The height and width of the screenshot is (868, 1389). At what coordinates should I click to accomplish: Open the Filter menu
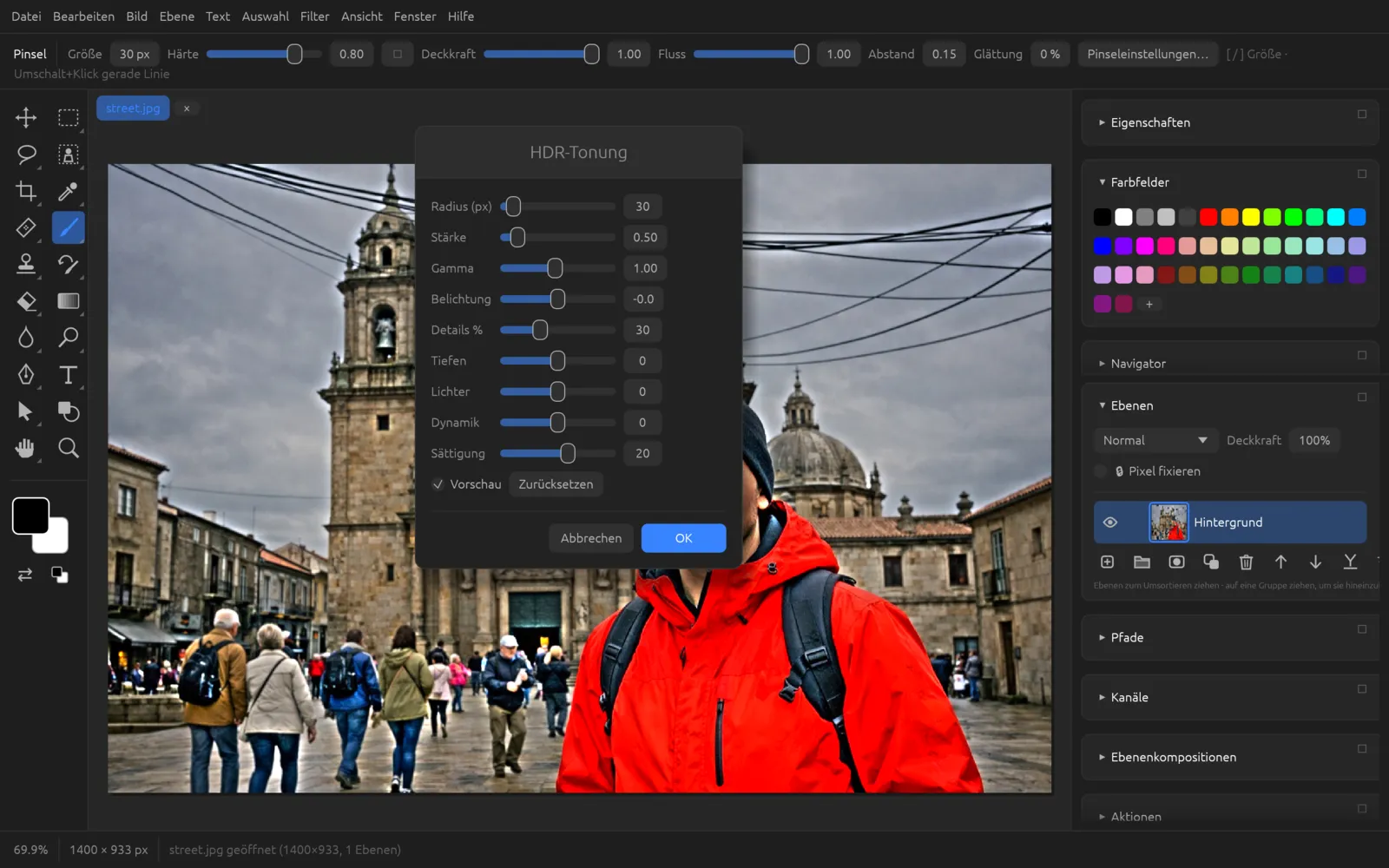tap(314, 16)
